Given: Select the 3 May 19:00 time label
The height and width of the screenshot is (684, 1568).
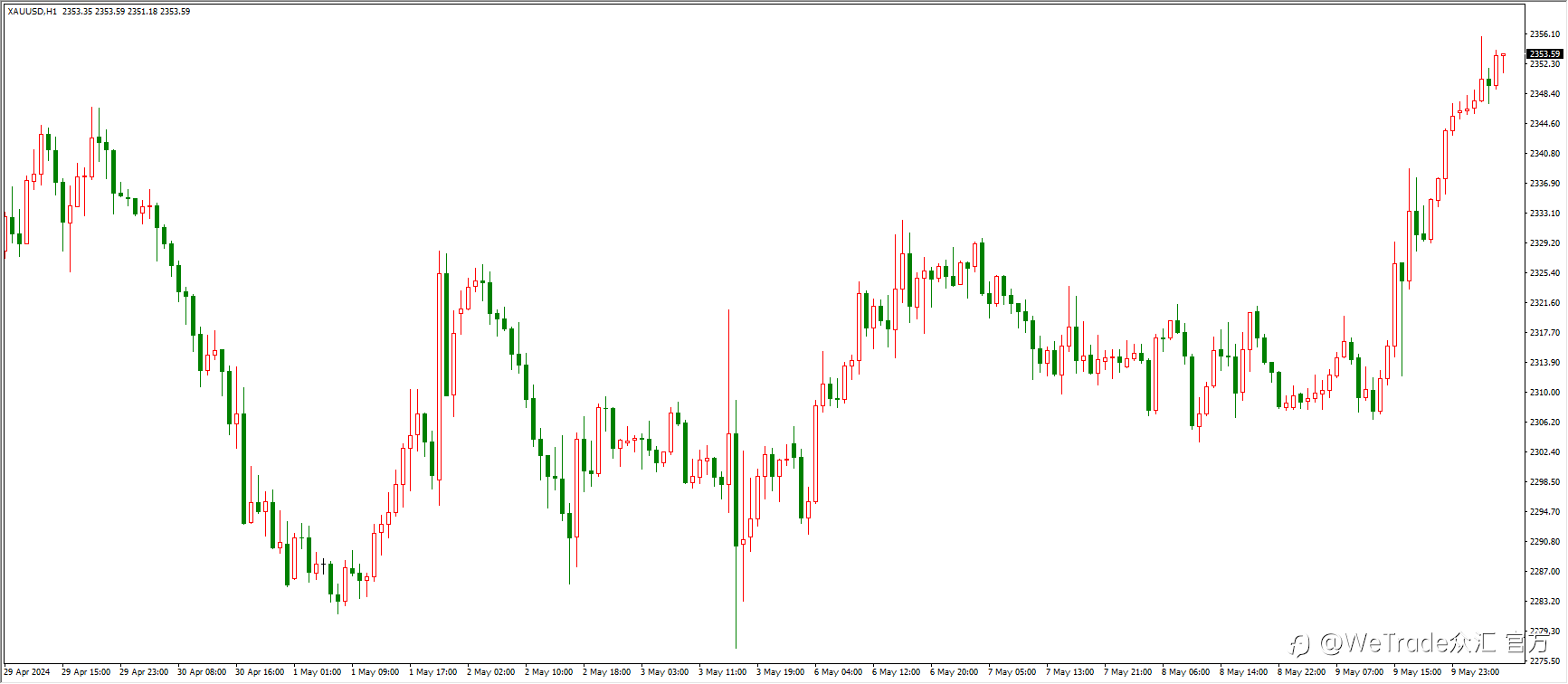Looking at the screenshot, I should tap(781, 672).
